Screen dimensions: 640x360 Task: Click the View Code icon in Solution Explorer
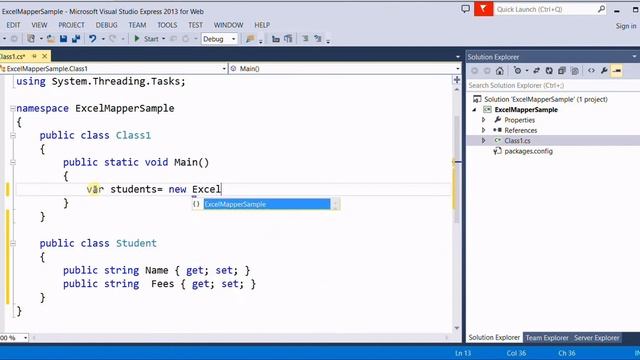click(591, 71)
